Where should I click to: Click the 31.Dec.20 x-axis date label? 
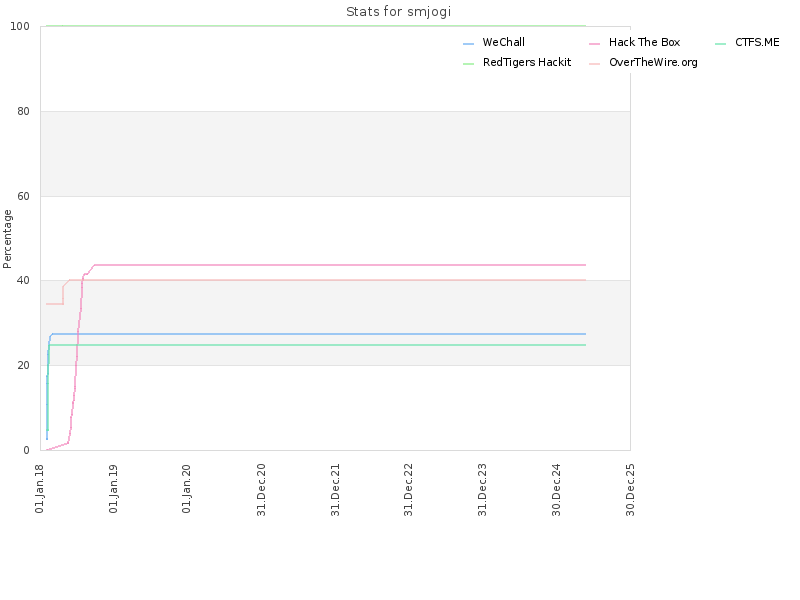coord(261,490)
